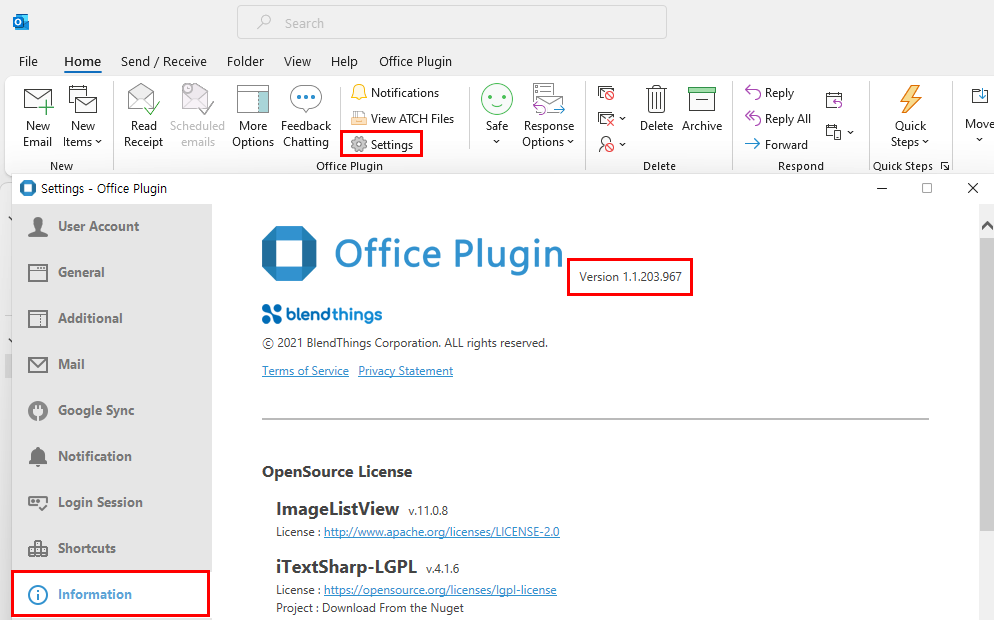
Task: Open Feedback Chatting
Action: [306, 117]
